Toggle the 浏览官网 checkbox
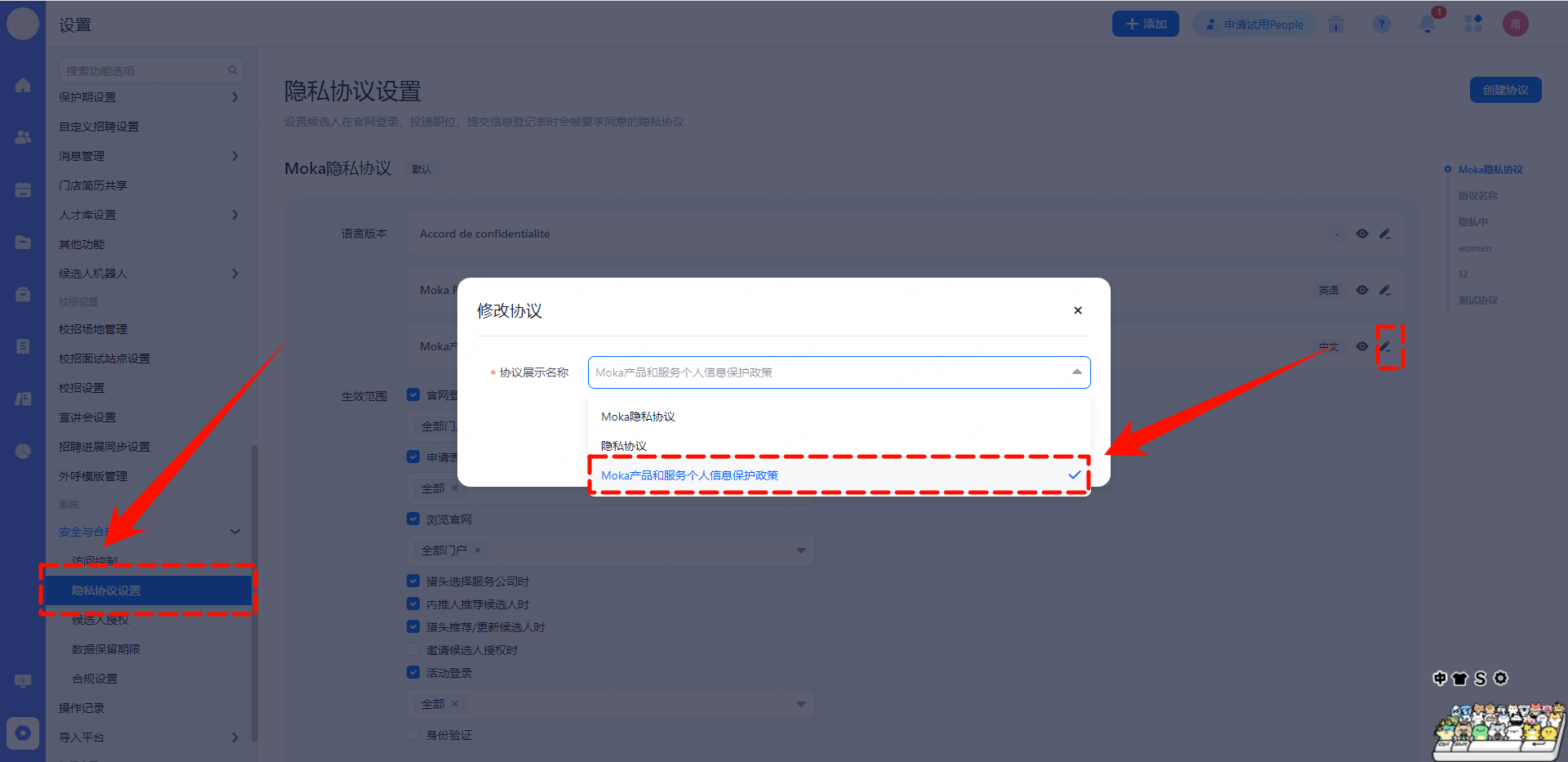The height and width of the screenshot is (762, 1568). (413, 519)
